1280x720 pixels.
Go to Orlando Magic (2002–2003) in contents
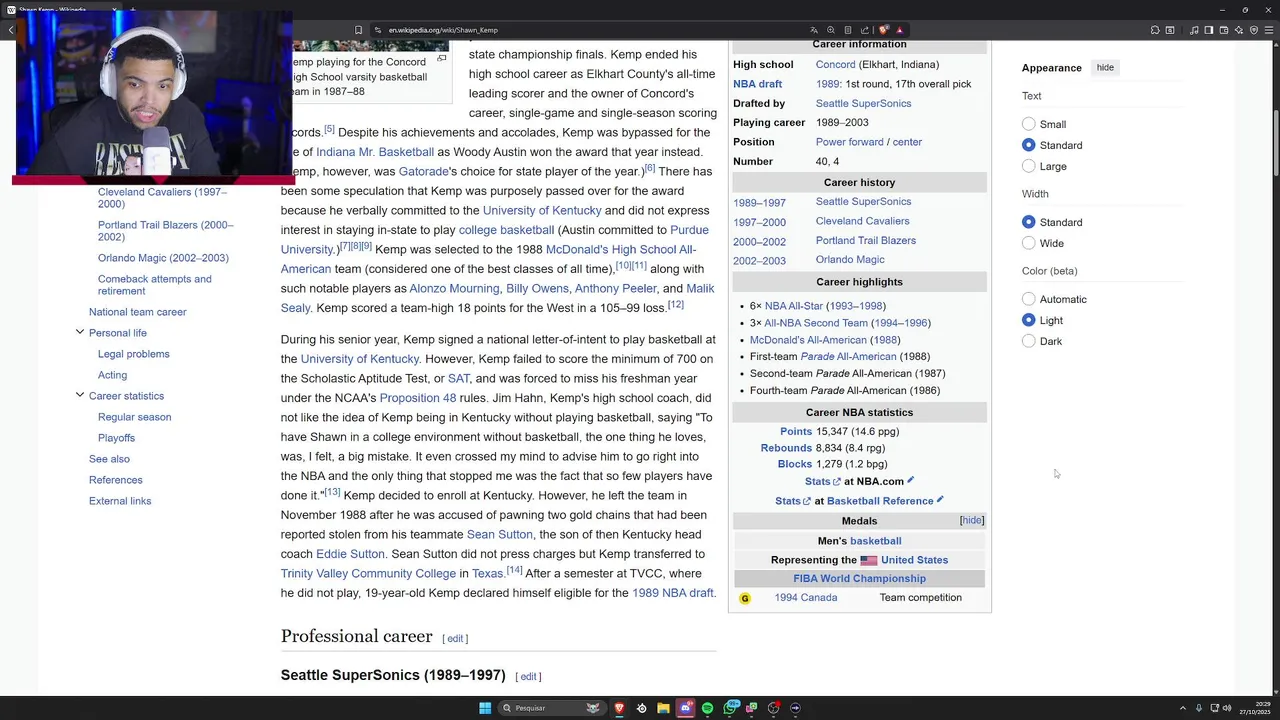tap(163, 258)
